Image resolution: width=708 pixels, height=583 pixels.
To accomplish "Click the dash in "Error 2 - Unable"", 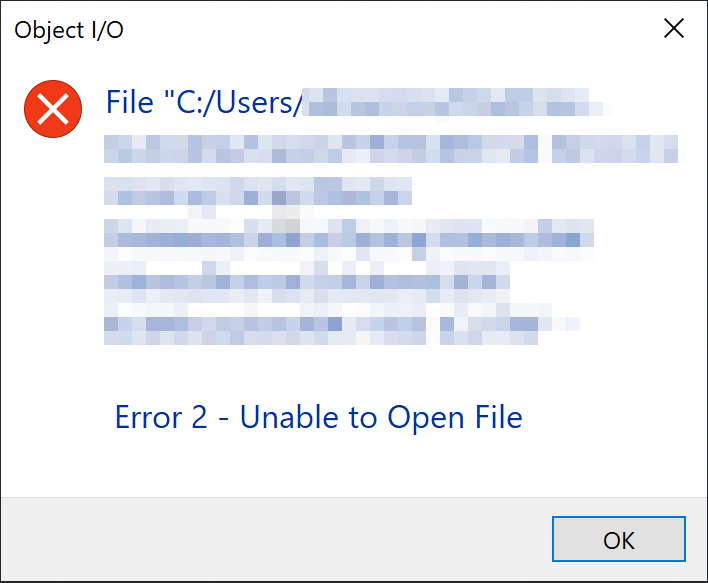I will pyautogui.click(x=224, y=417).
